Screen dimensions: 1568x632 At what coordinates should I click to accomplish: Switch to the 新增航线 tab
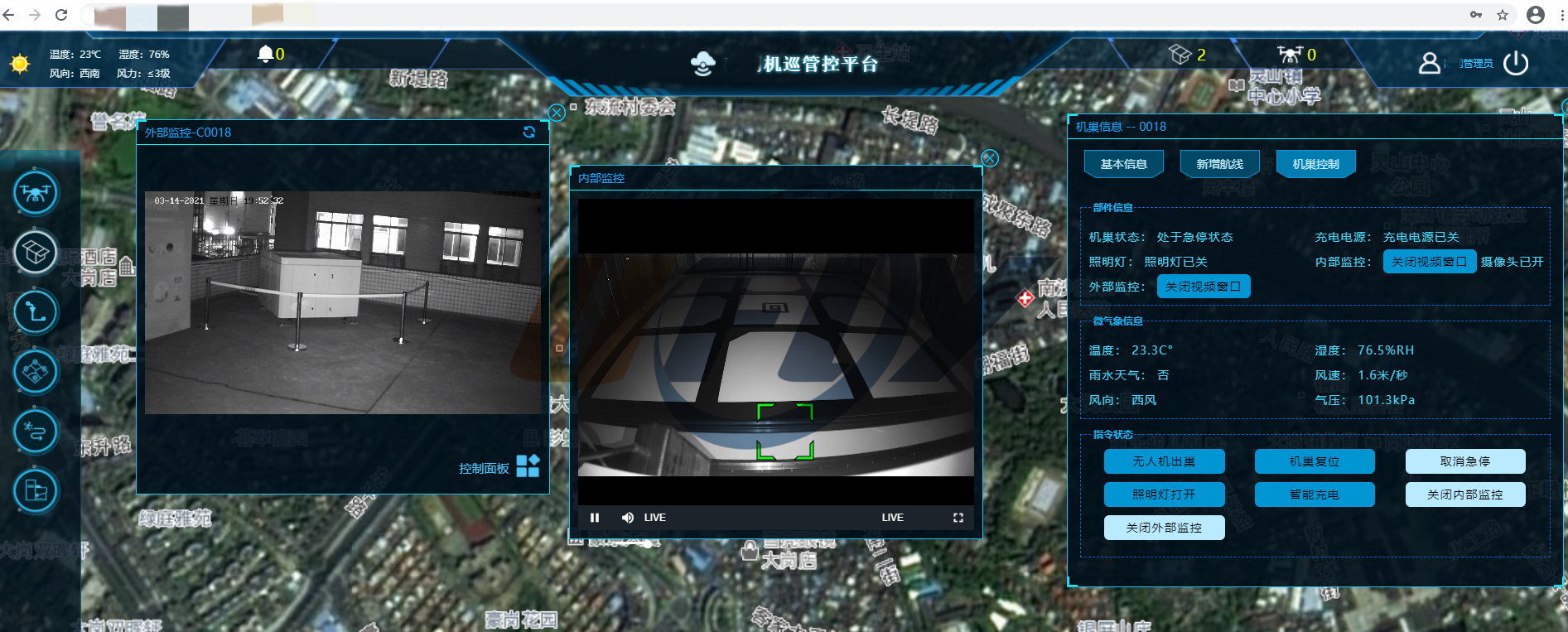point(1219,164)
